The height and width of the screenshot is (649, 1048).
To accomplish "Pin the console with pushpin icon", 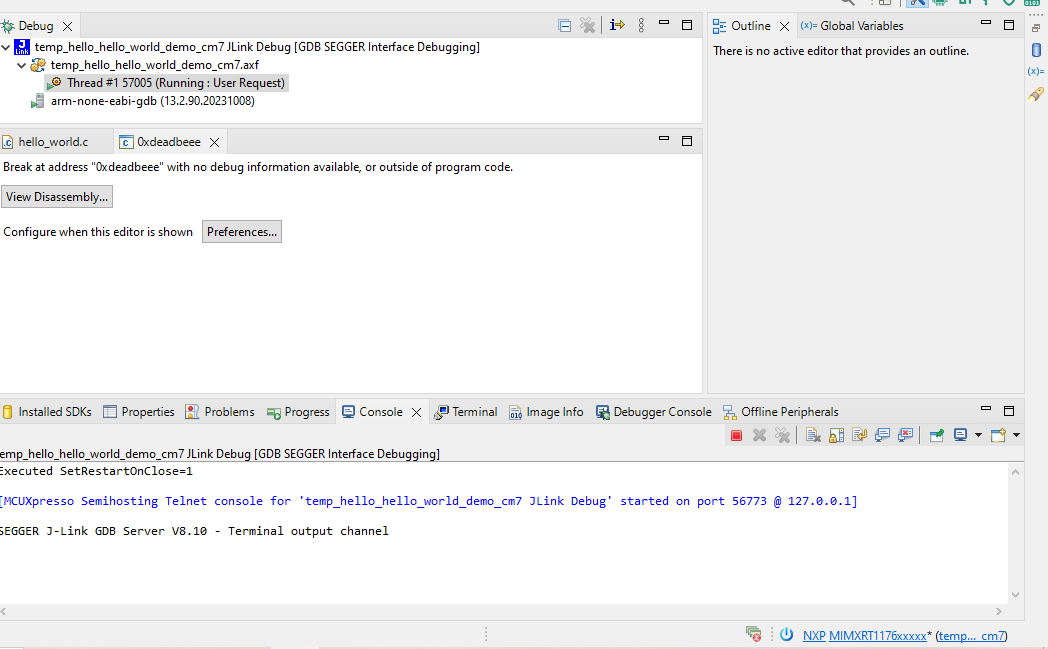I will (936, 435).
